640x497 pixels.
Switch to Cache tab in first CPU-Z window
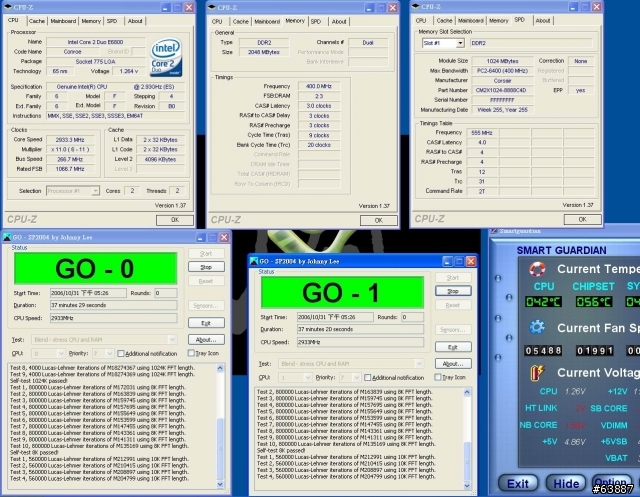coord(37,21)
